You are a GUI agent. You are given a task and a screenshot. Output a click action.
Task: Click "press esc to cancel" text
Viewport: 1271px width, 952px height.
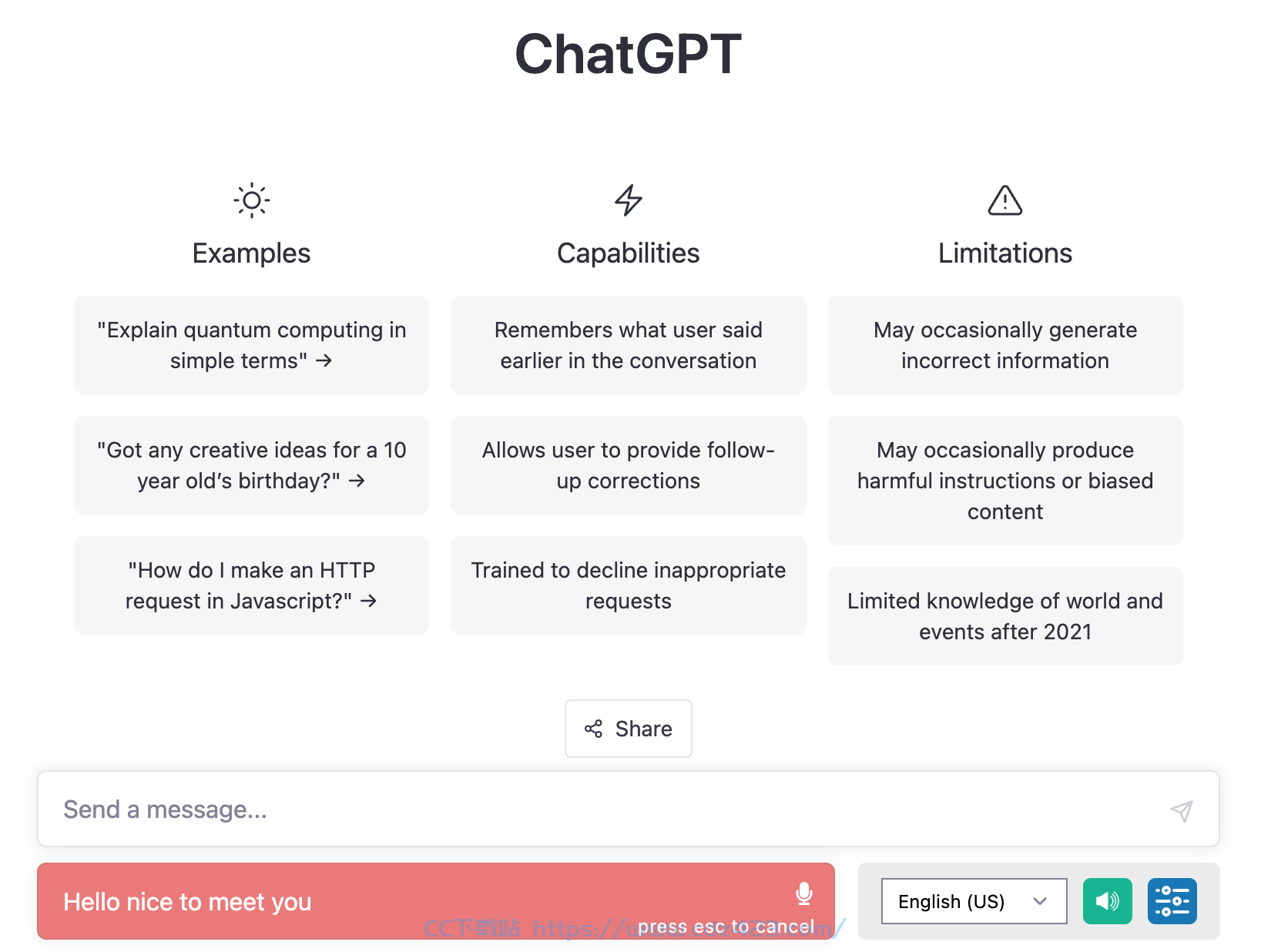(x=726, y=927)
